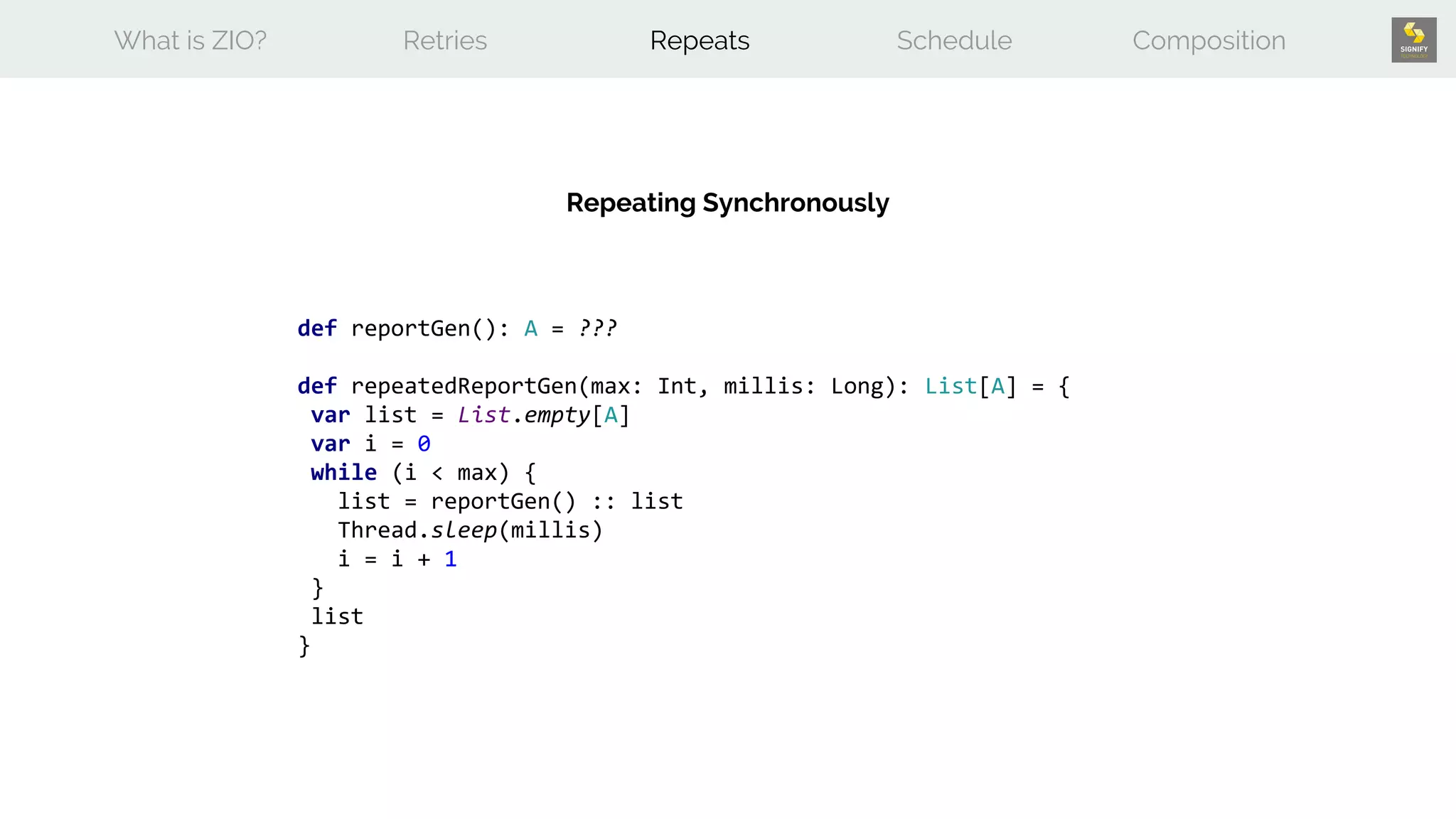
Task: Click the line "i = i + 1"
Action: point(397,559)
